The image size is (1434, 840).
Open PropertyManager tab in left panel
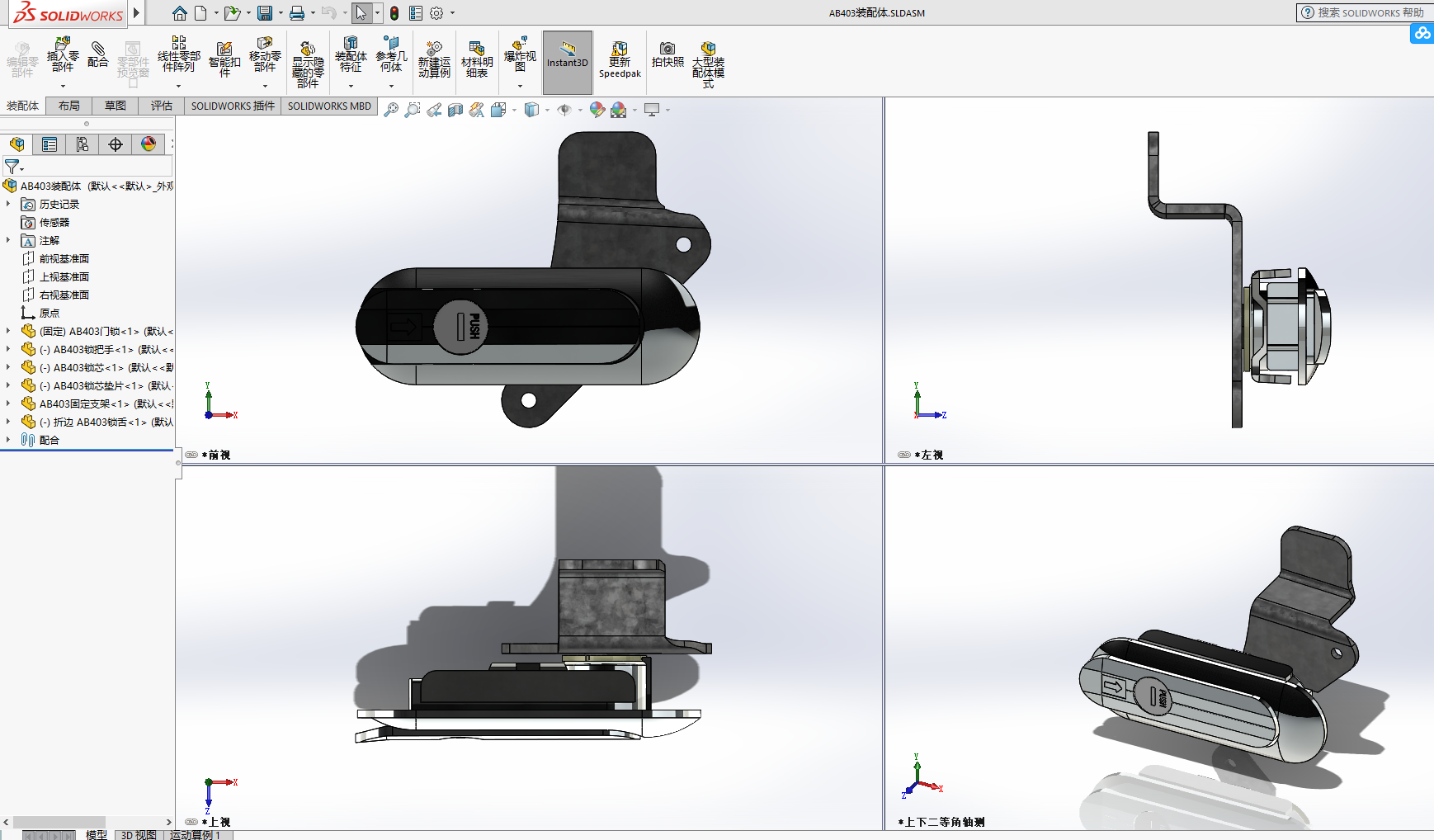coord(50,144)
